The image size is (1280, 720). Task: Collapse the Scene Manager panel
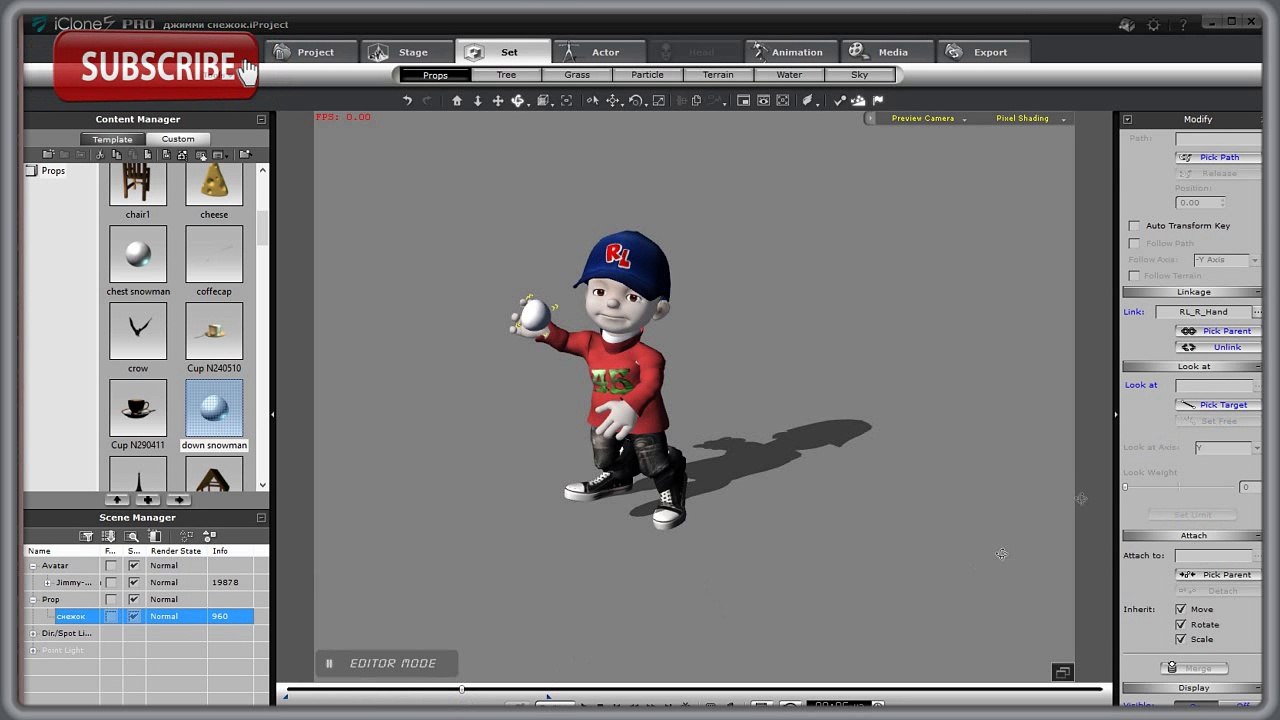261,518
